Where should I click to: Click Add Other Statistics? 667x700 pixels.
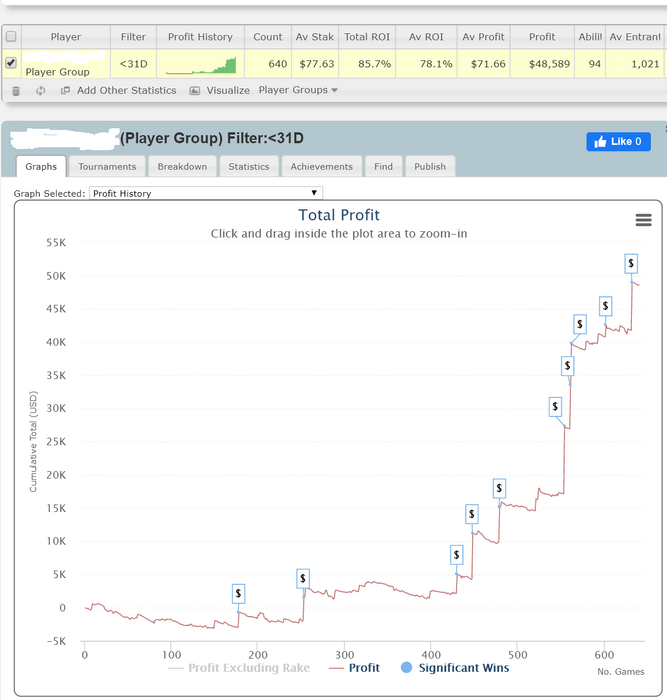point(119,91)
